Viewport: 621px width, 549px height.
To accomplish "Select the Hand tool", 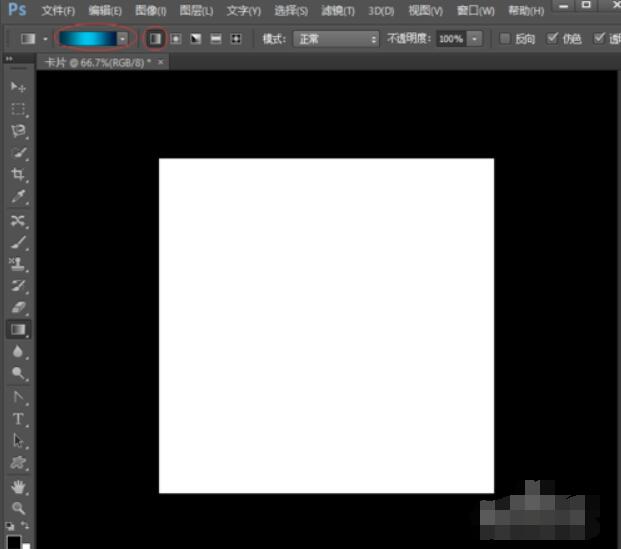I will click(x=18, y=486).
